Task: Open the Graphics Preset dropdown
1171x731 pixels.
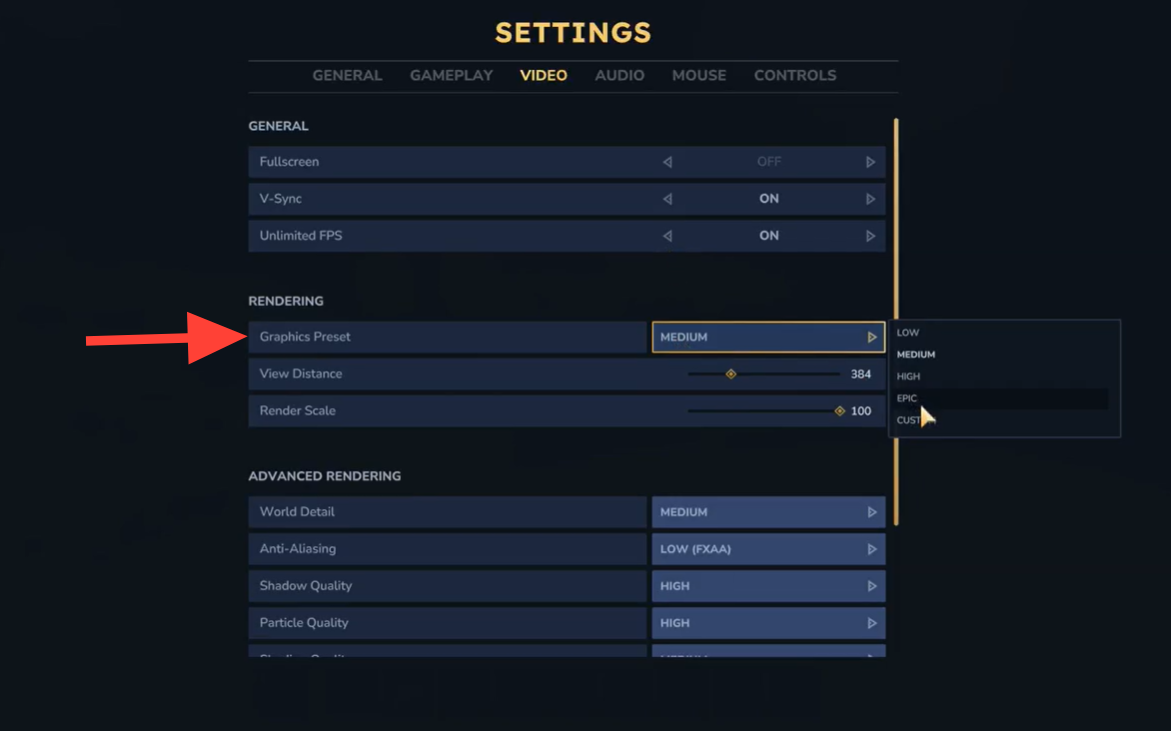Action: 768,337
